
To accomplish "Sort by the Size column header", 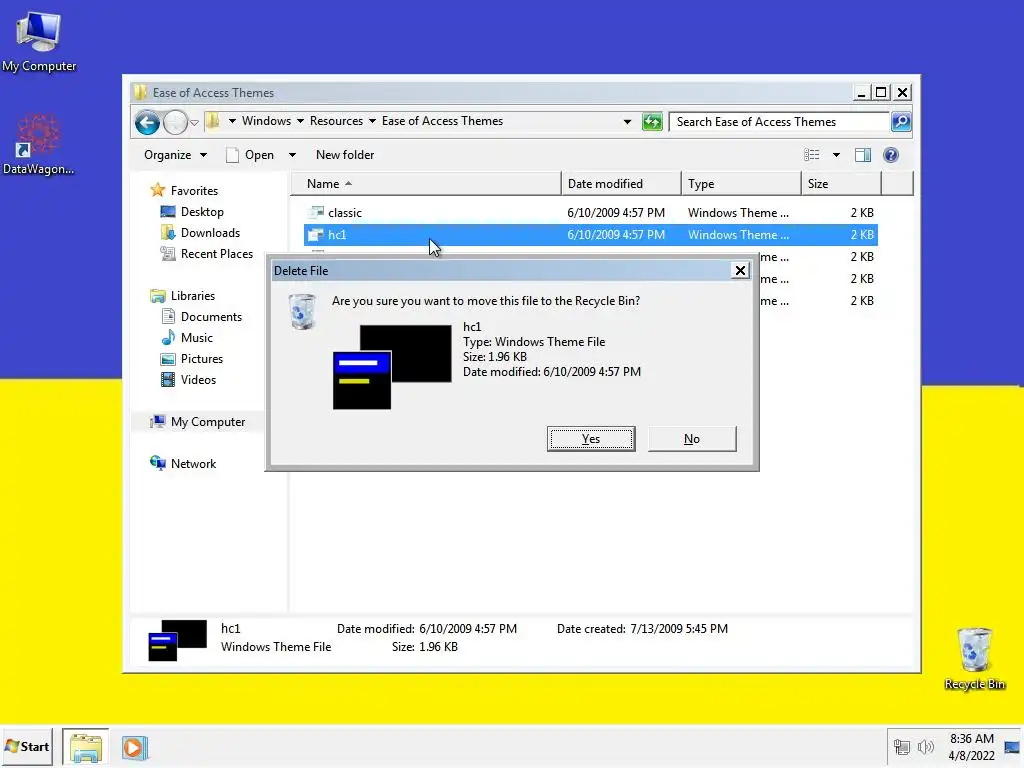I will coord(841,184).
